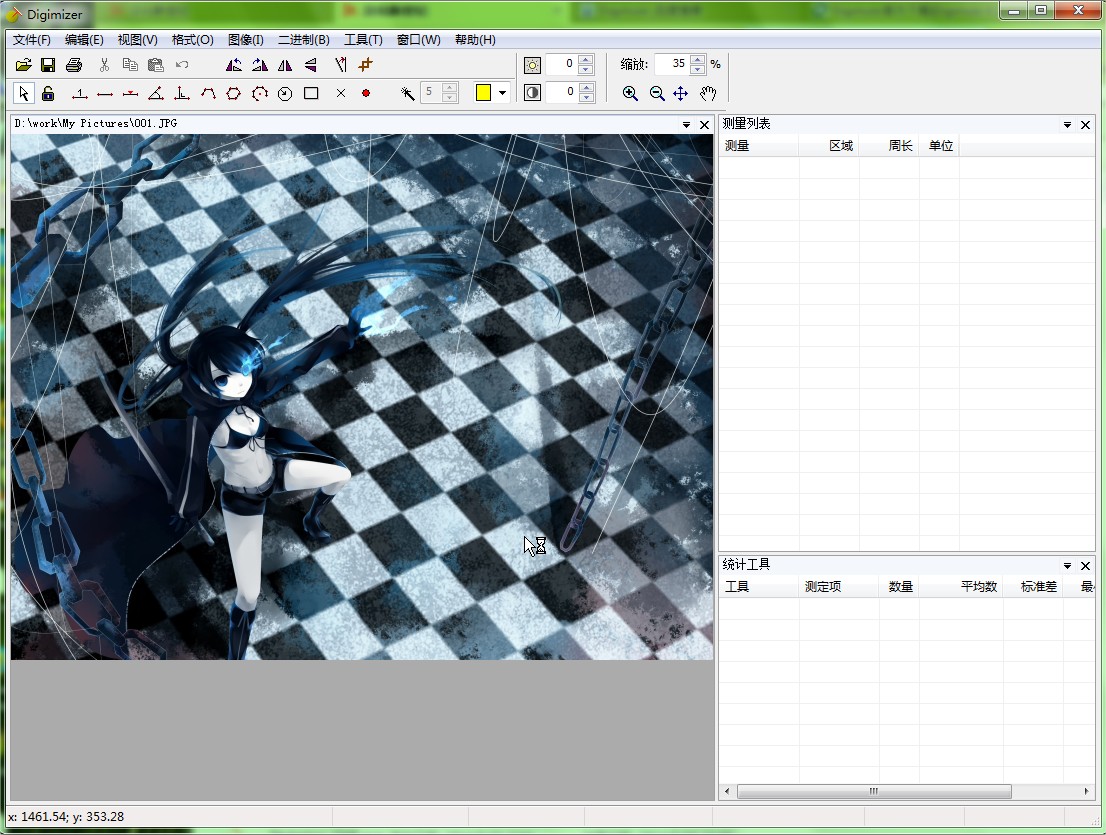
Task: Select the angle measurement tool
Action: pos(155,93)
